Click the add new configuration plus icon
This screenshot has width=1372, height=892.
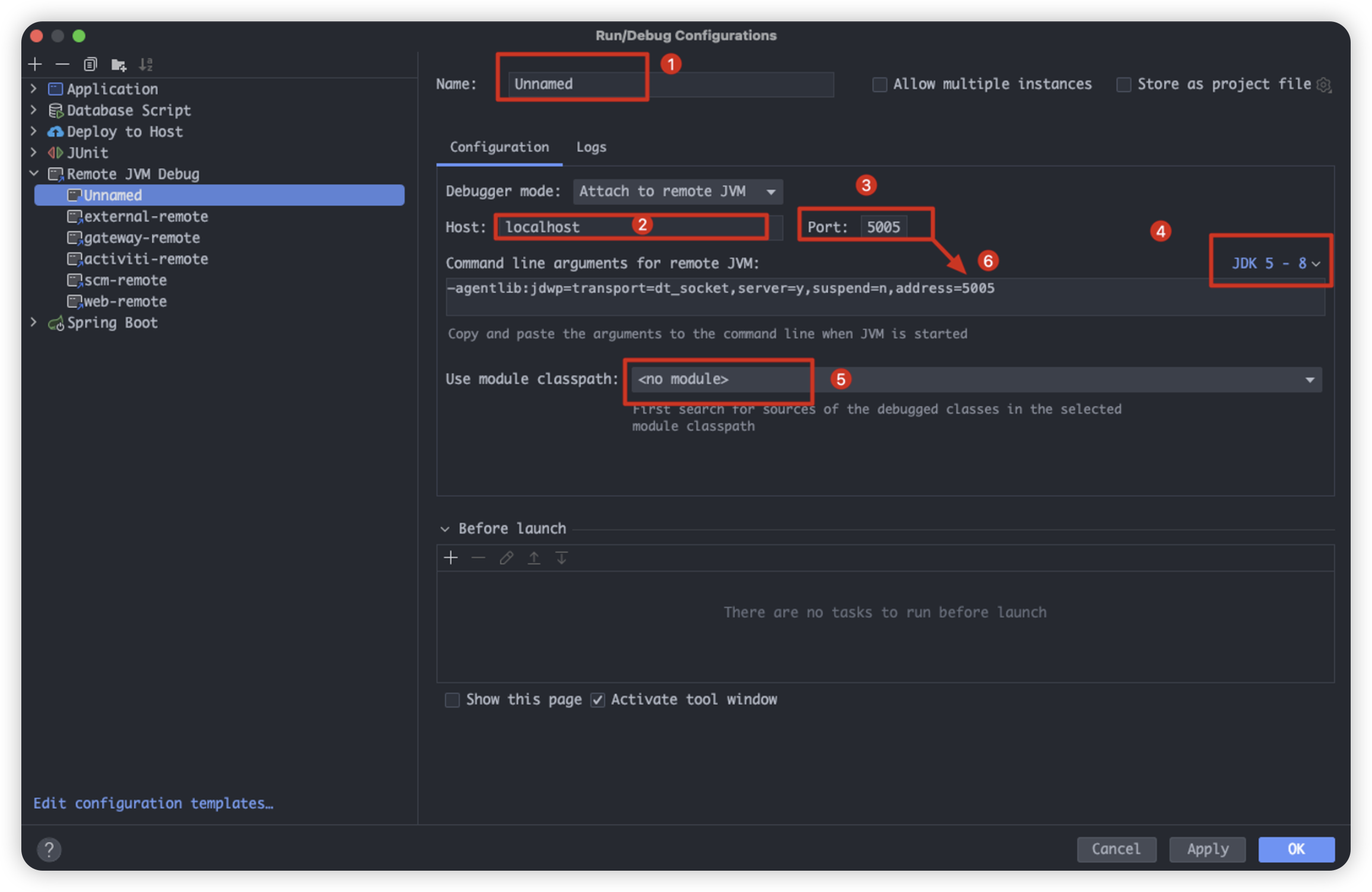(x=35, y=64)
